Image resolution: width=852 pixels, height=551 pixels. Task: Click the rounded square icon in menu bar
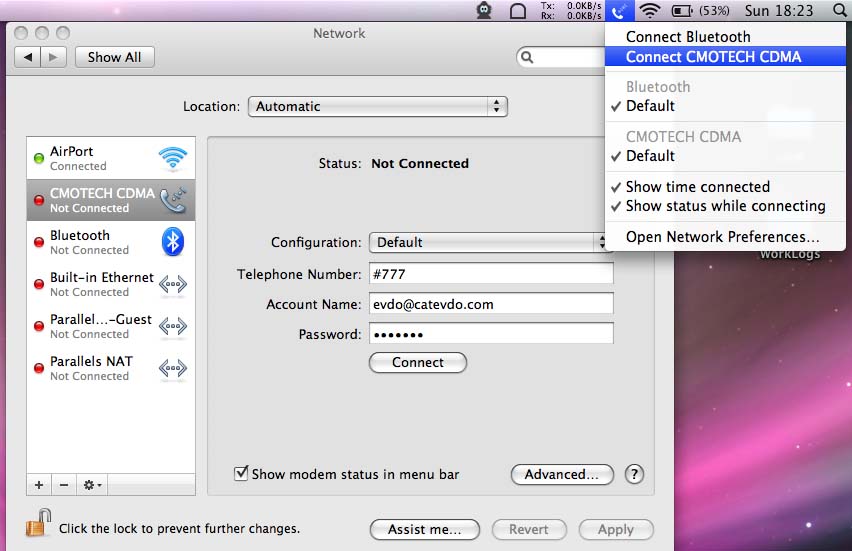point(518,11)
